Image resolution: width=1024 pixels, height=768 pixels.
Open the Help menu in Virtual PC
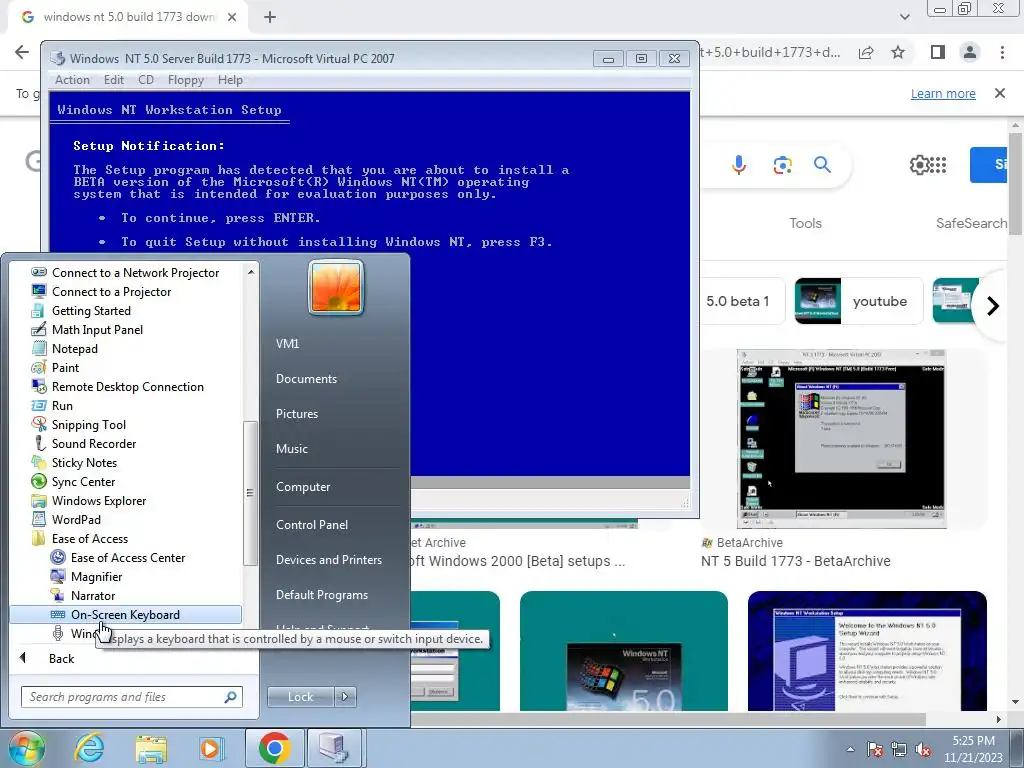(x=230, y=80)
